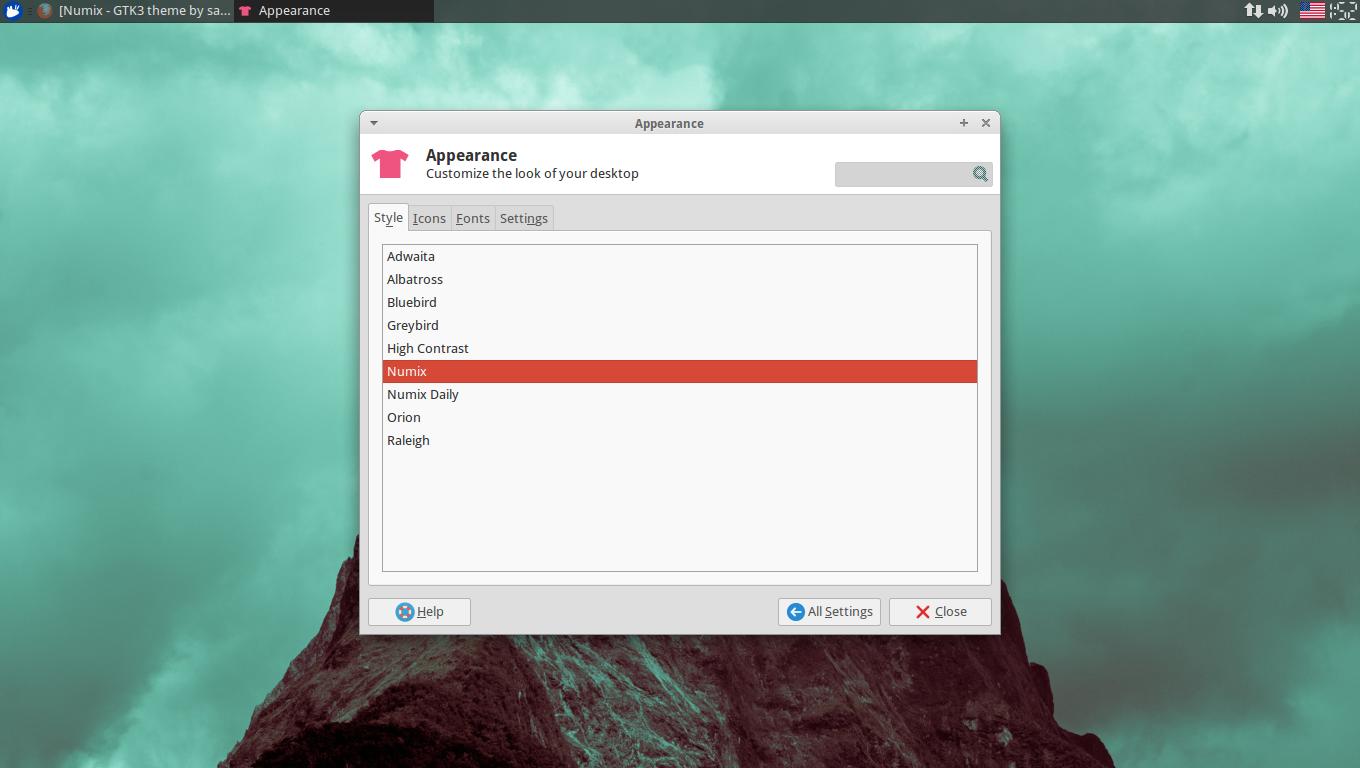Select the Raleigh theme
The image size is (1360, 768).
(x=680, y=440)
